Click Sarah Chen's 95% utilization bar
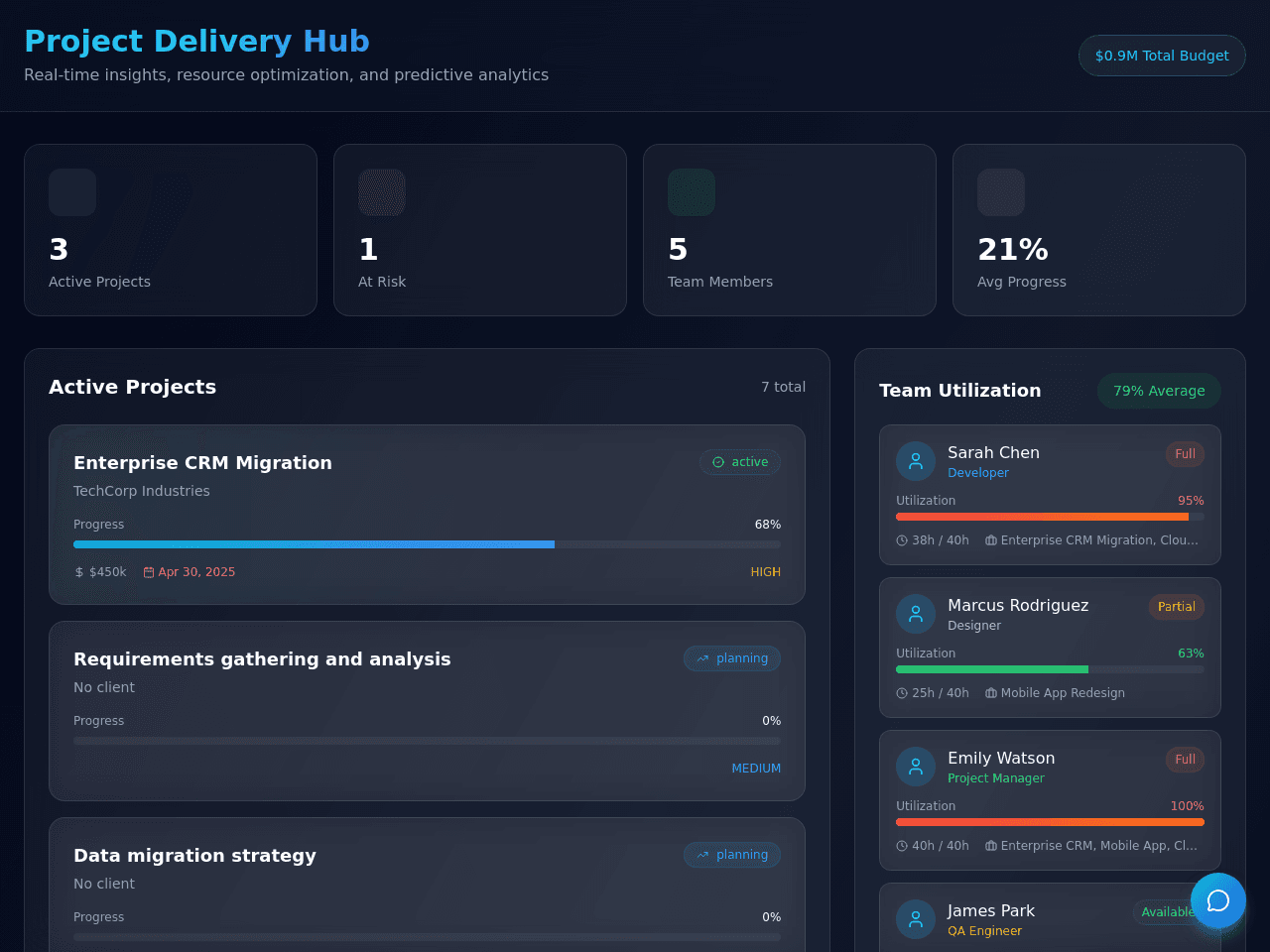 click(x=1050, y=517)
